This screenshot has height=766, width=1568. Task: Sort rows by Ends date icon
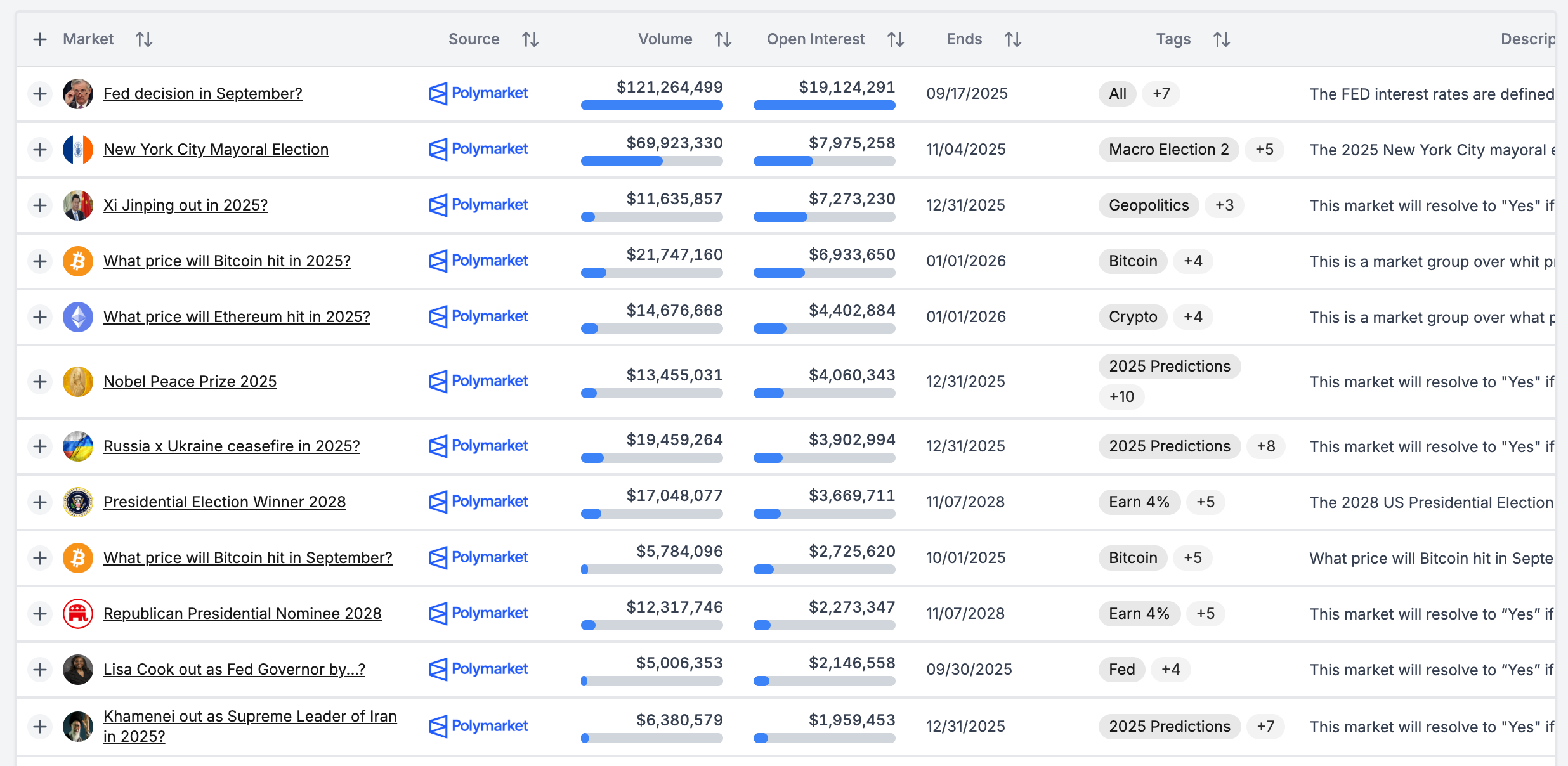pos(1013,39)
